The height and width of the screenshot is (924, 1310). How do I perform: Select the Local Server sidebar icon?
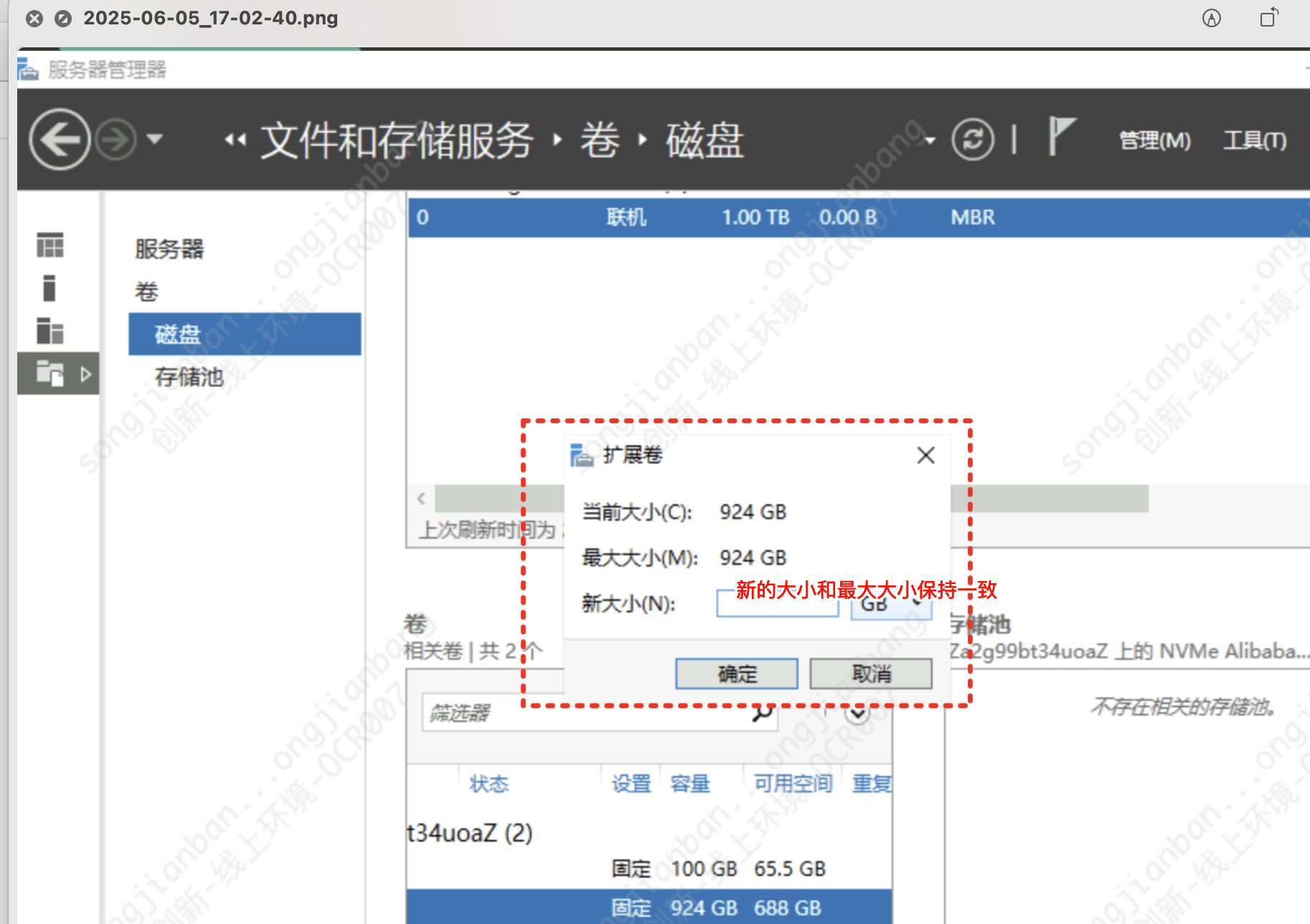click(49, 288)
